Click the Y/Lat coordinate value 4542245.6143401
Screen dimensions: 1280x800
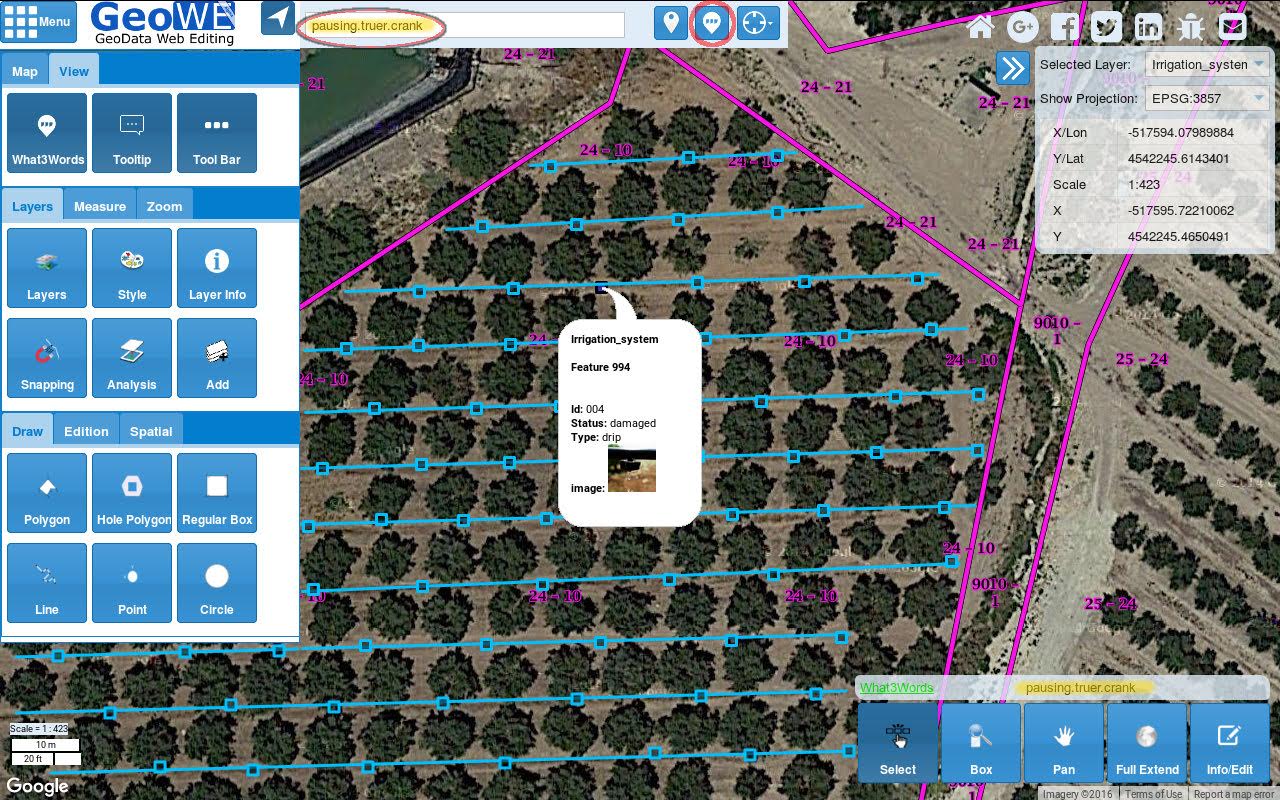click(x=1178, y=159)
